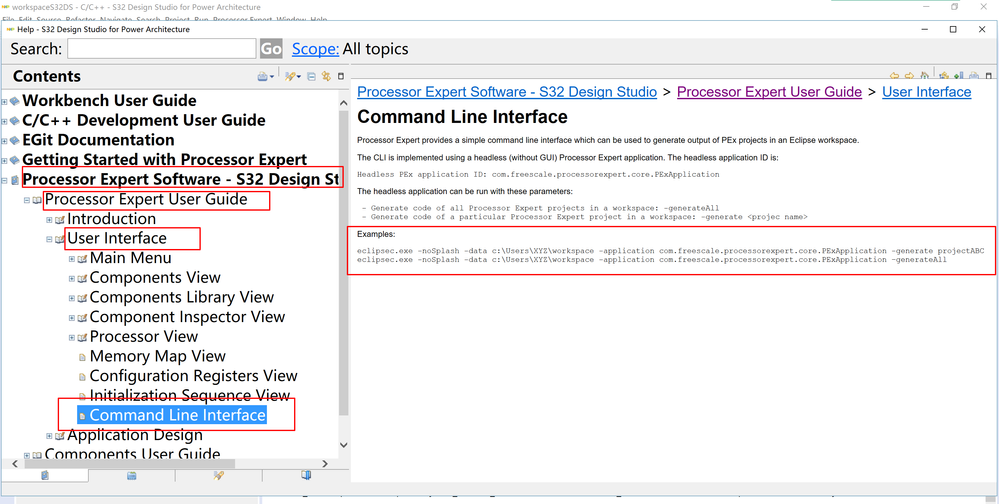Collapse the User Interface node
The image size is (999, 504).
tap(49, 240)
